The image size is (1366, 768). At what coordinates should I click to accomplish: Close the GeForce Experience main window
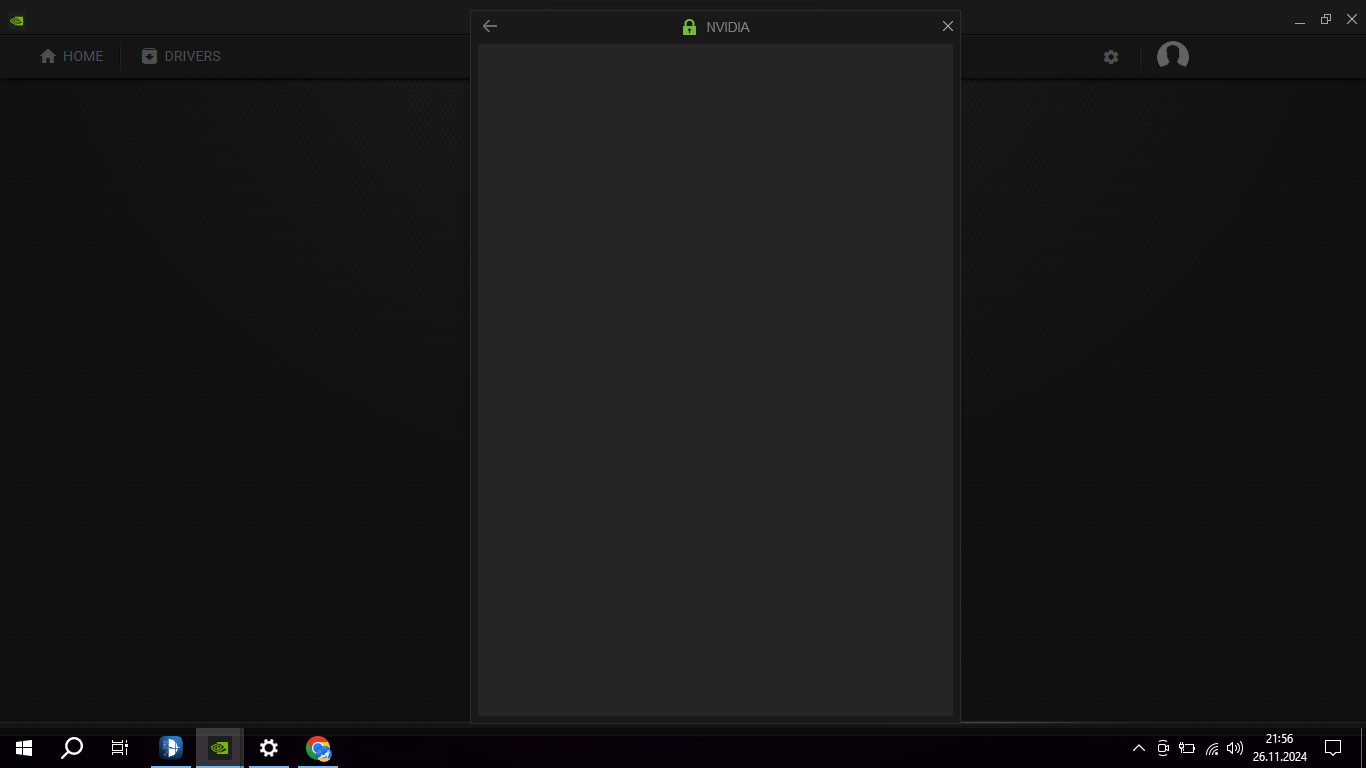click(1352, 19)
